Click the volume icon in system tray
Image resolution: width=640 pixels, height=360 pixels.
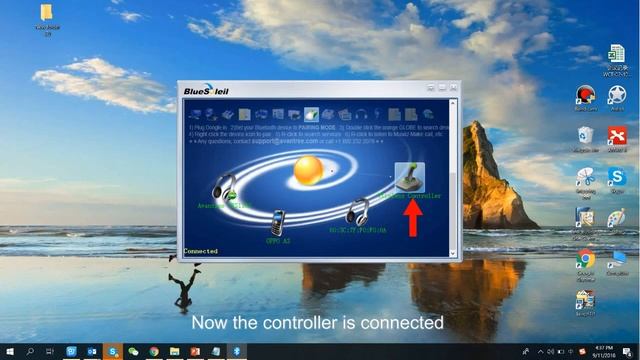click(551, 351)
